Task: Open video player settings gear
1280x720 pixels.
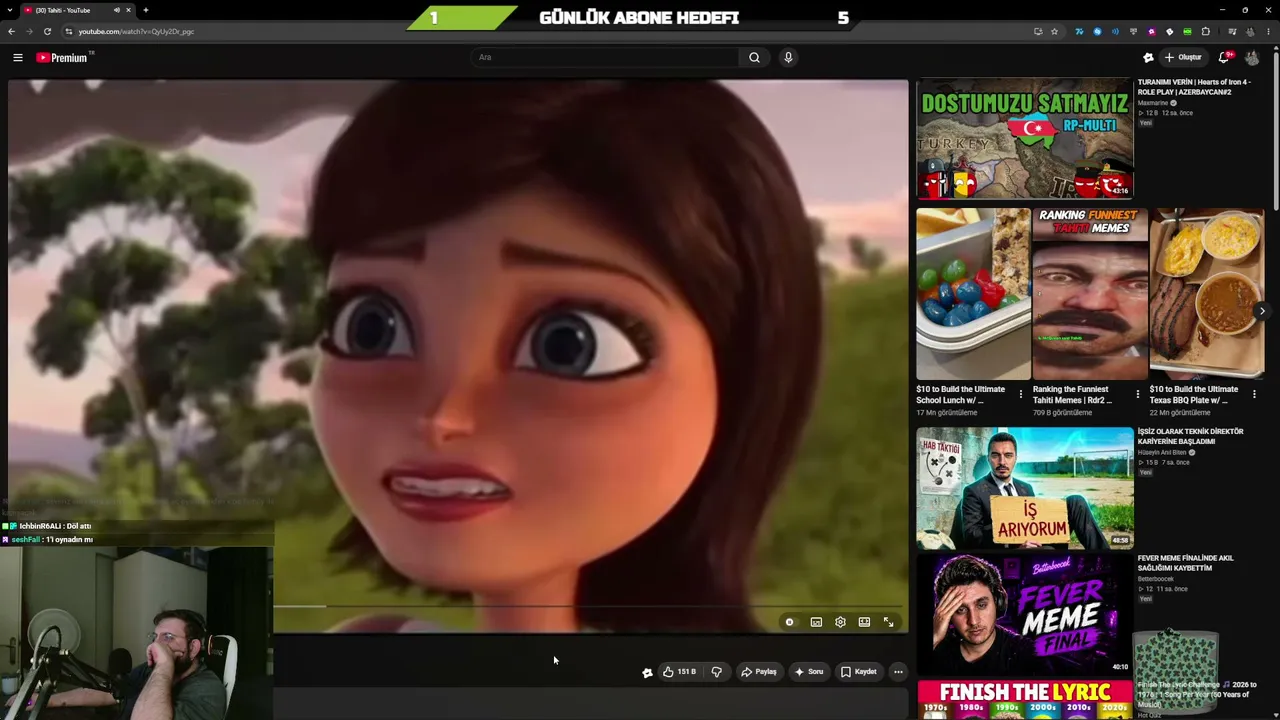Action: coord(840,622)
